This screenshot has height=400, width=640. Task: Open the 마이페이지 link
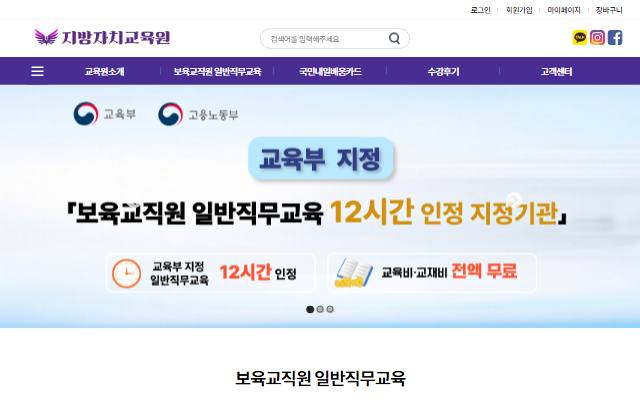pyautogui.click(x=564, y=10)
